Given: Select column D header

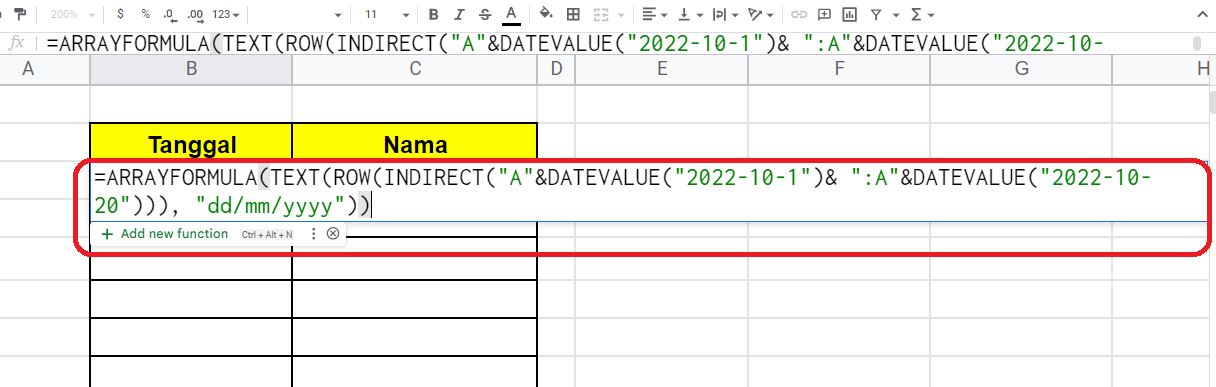Looking at the screenshot, I should click(556, 69).
